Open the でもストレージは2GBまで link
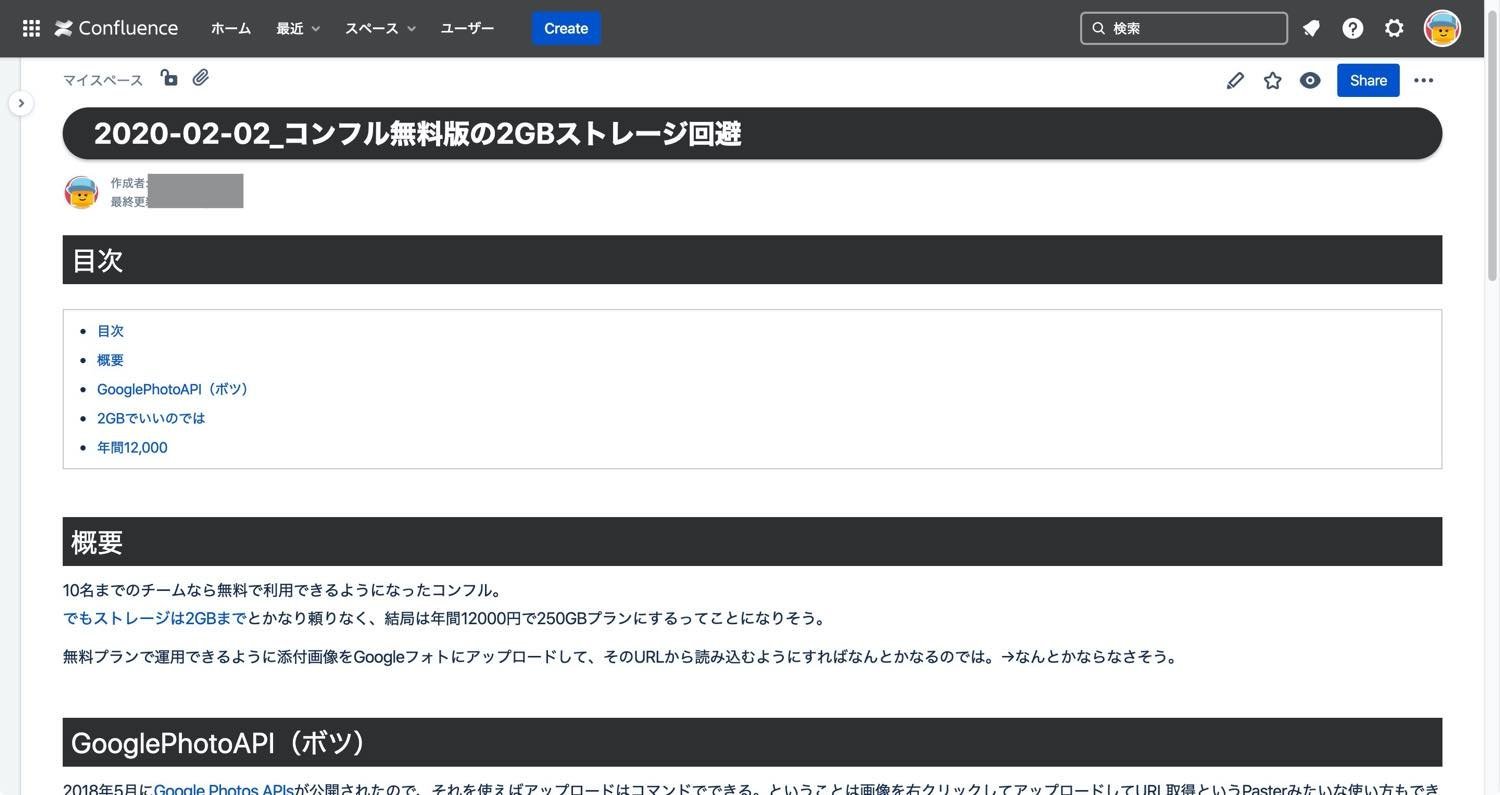This screenshot has width=1500, height=795. 155,618
